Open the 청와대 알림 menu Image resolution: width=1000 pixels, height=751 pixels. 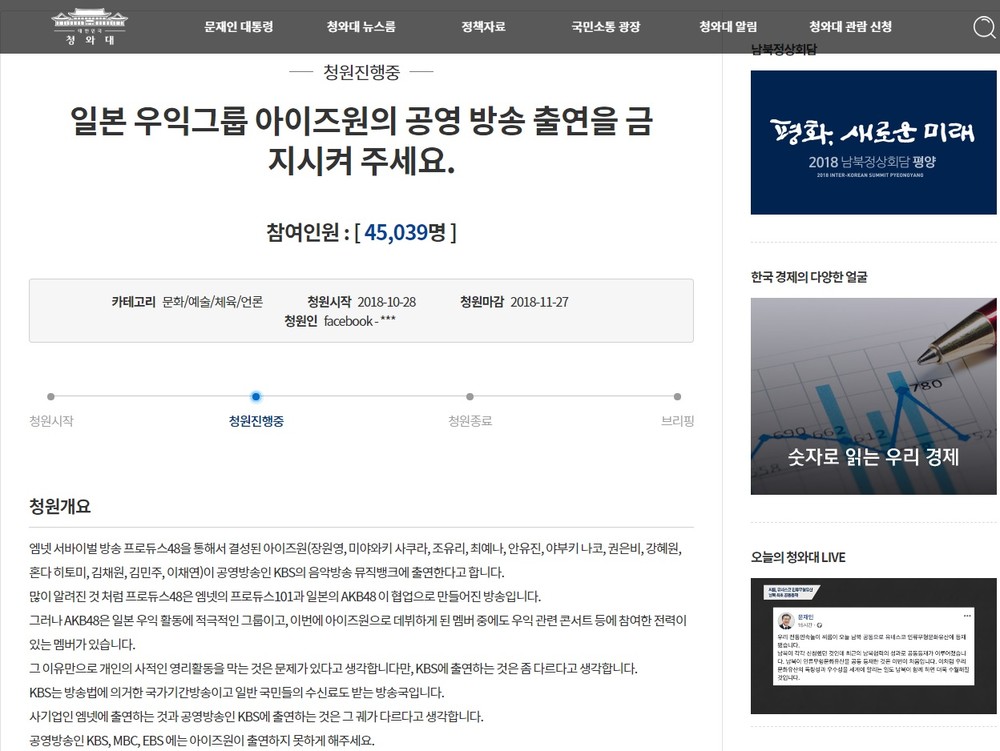[x=727, y=27]
